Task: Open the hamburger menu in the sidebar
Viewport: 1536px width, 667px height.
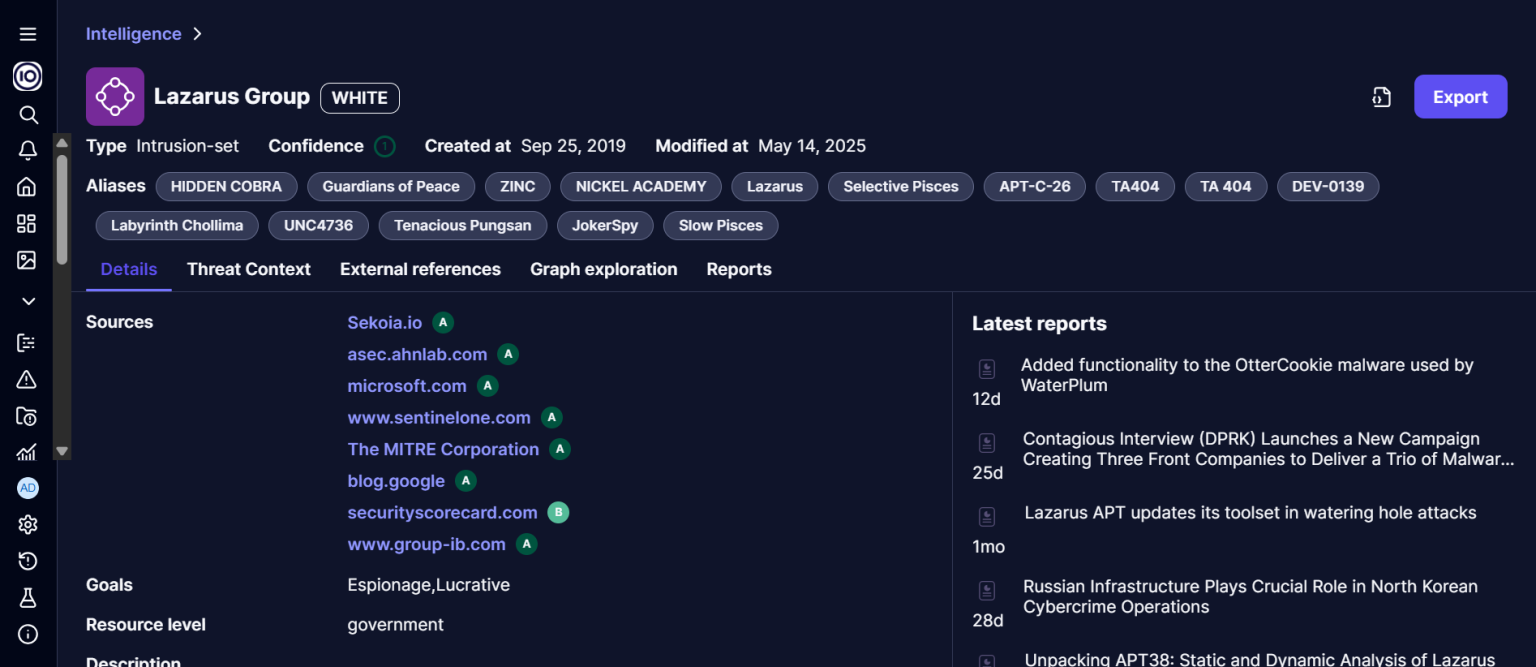Action: pyautogui.click(x=28, y=34)
